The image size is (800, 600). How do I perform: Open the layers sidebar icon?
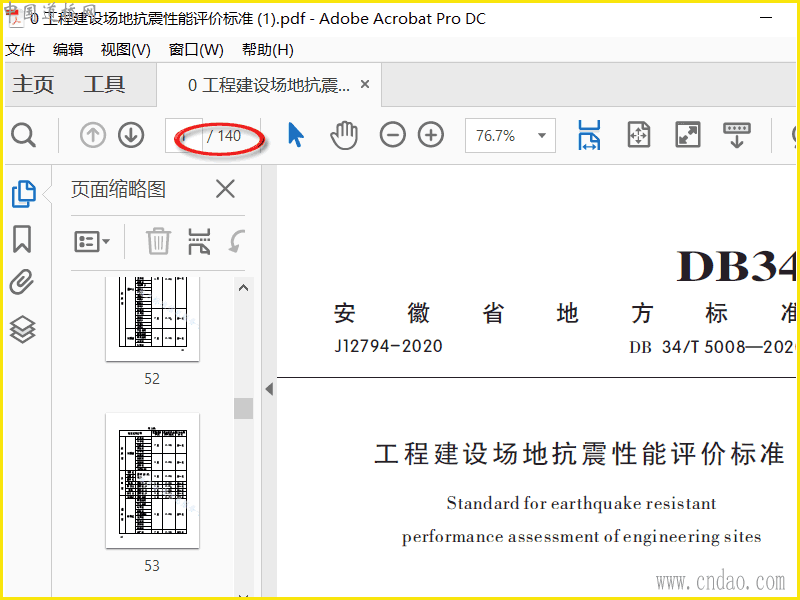pyautogui.click(x=22, y=329)
